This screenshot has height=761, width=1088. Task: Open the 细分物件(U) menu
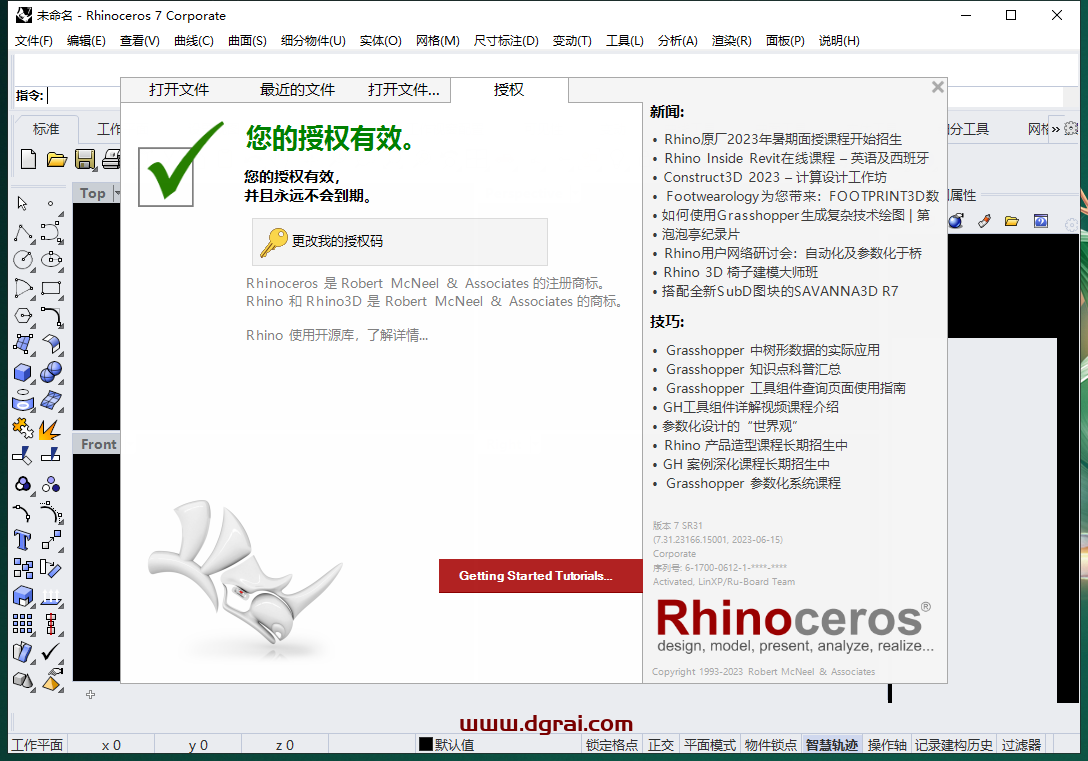click(x=313, y=40)
